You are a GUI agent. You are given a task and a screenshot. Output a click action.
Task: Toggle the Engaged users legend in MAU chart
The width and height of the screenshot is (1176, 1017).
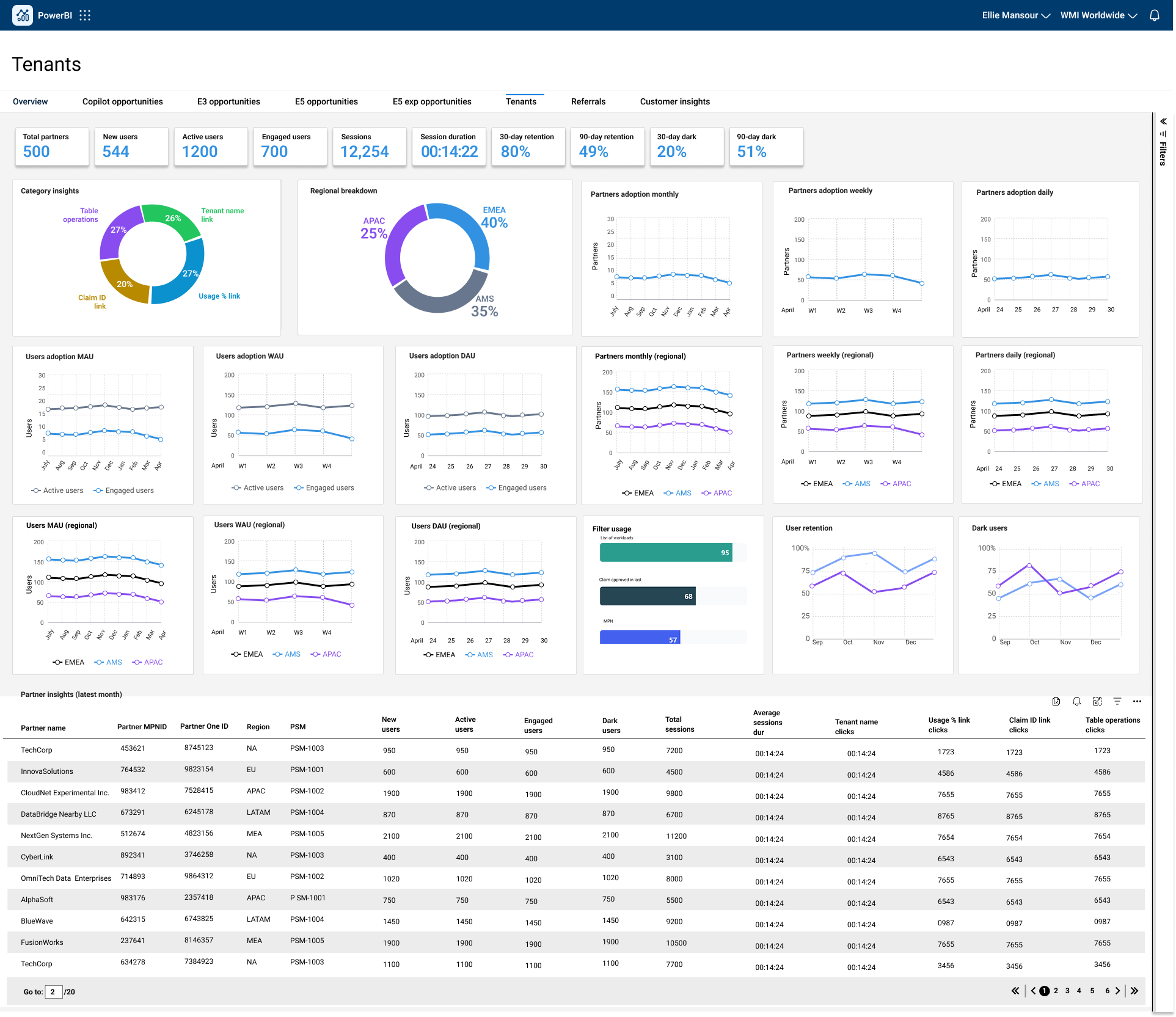click(x=123, y=490)
